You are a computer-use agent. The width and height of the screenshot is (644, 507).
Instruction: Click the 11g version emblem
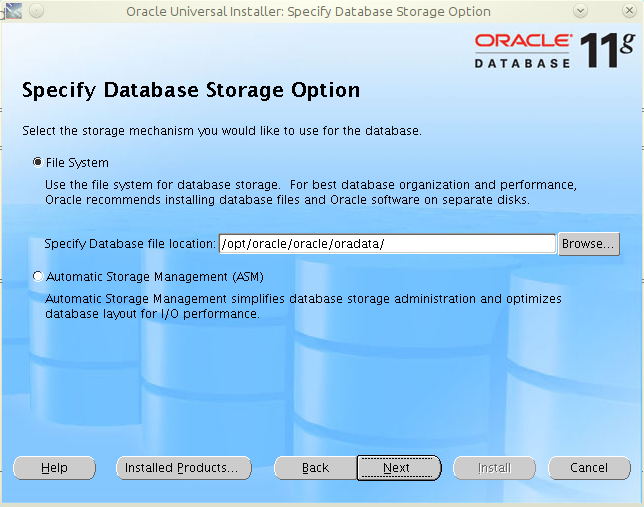pyautogui.click(x=607, y=50)
